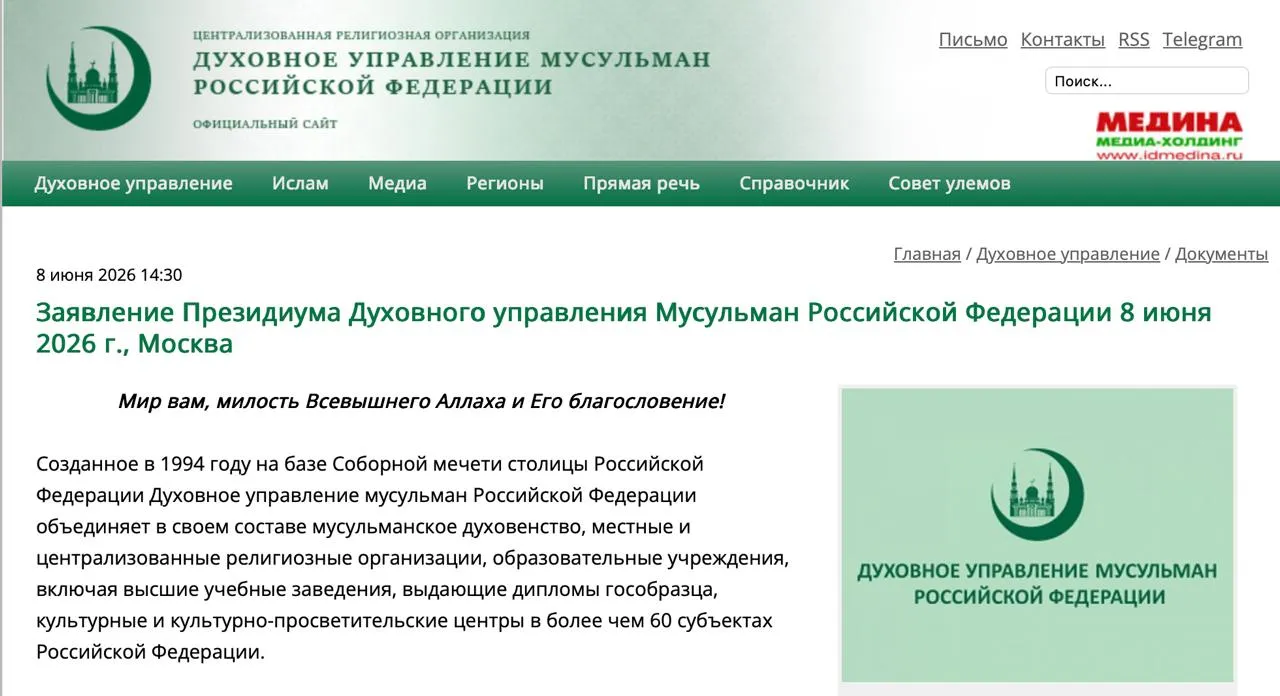Open the Ислам menu item

pos(300,183)
